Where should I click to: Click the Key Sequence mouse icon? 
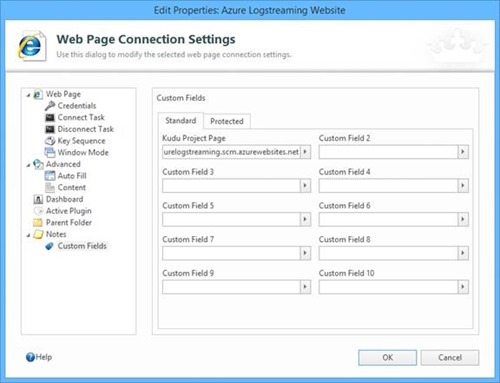click(x=50, y=141)
